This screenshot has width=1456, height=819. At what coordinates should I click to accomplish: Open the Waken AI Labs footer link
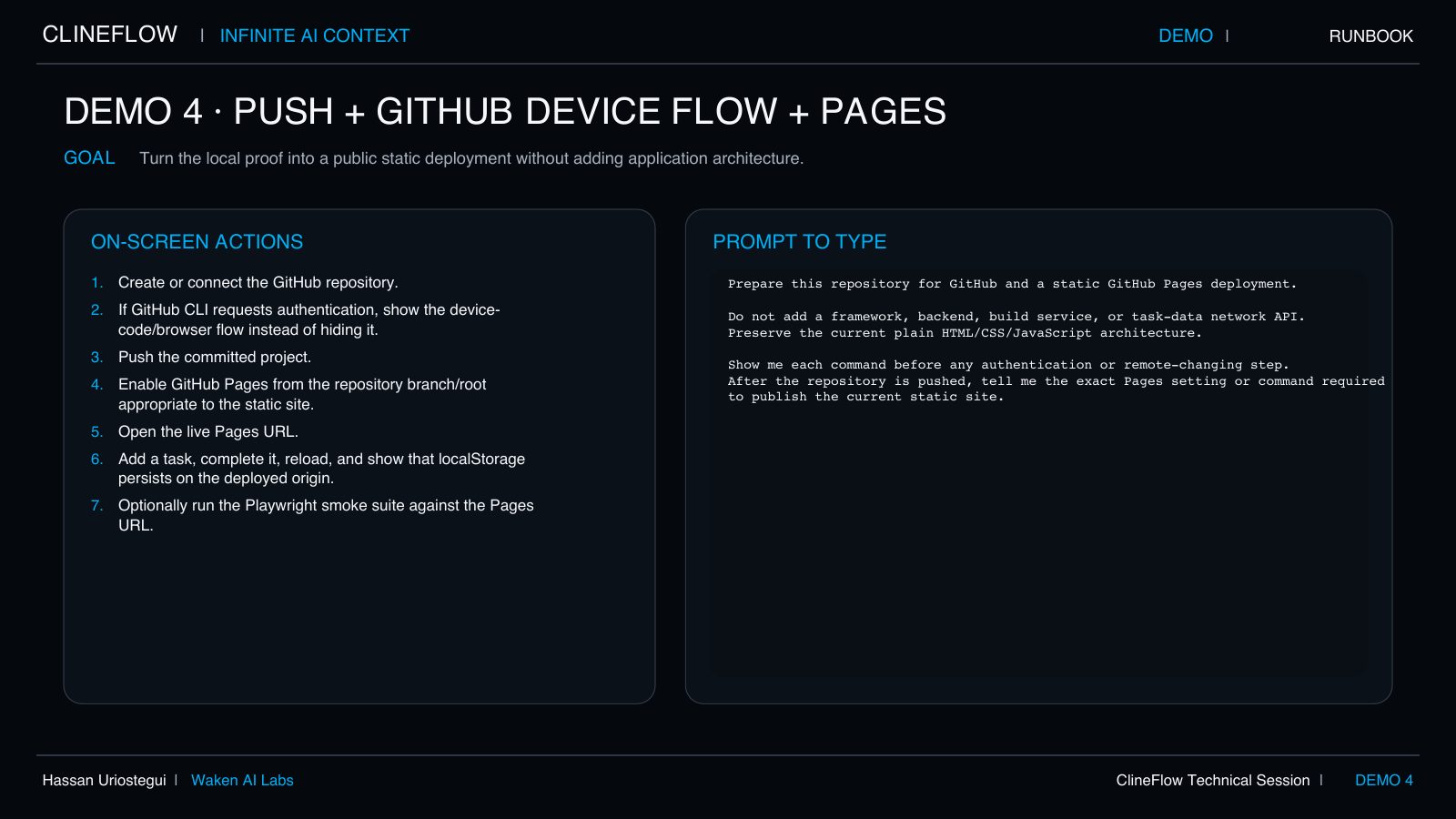(242, 781)
